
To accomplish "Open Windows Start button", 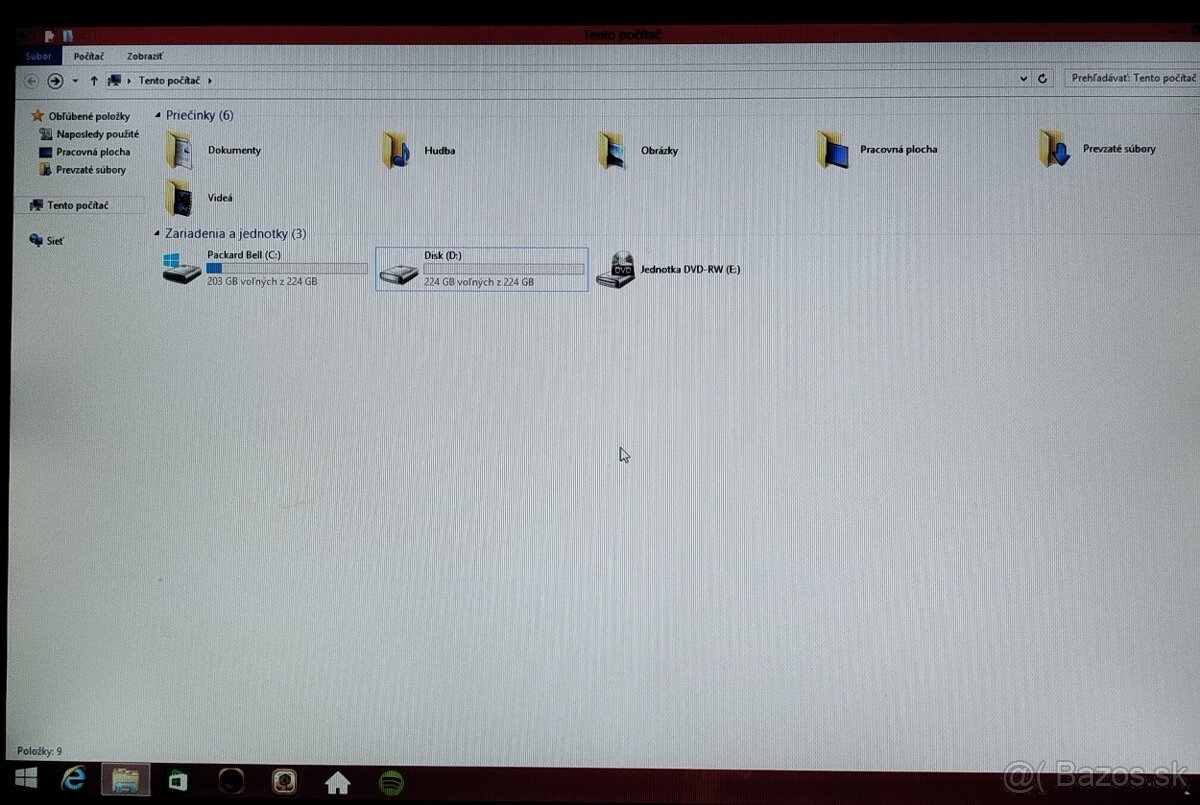I will (x=26, y=779).
